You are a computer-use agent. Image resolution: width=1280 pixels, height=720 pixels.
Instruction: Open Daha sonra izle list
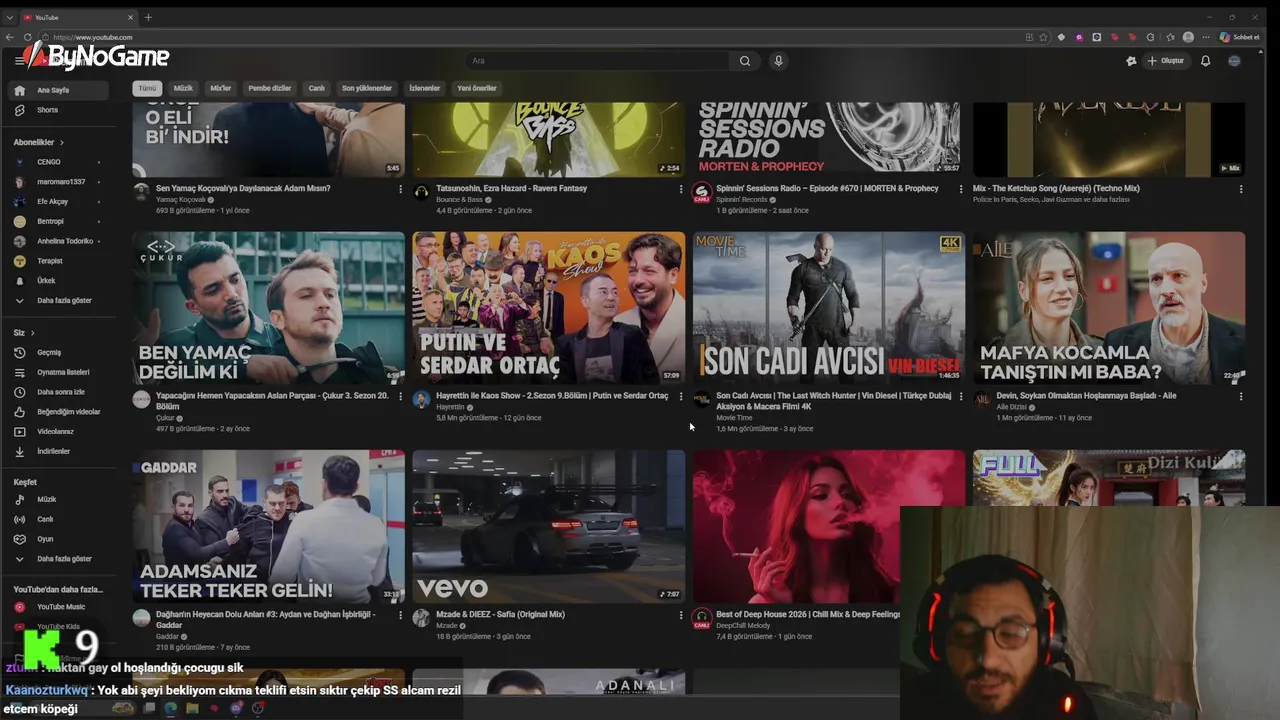tap(60, 392)
